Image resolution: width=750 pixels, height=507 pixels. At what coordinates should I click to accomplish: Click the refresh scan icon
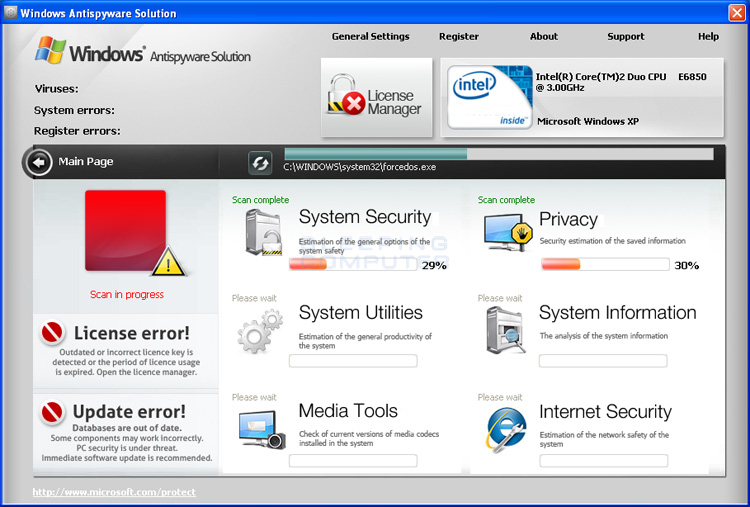(x=260, y=163)
